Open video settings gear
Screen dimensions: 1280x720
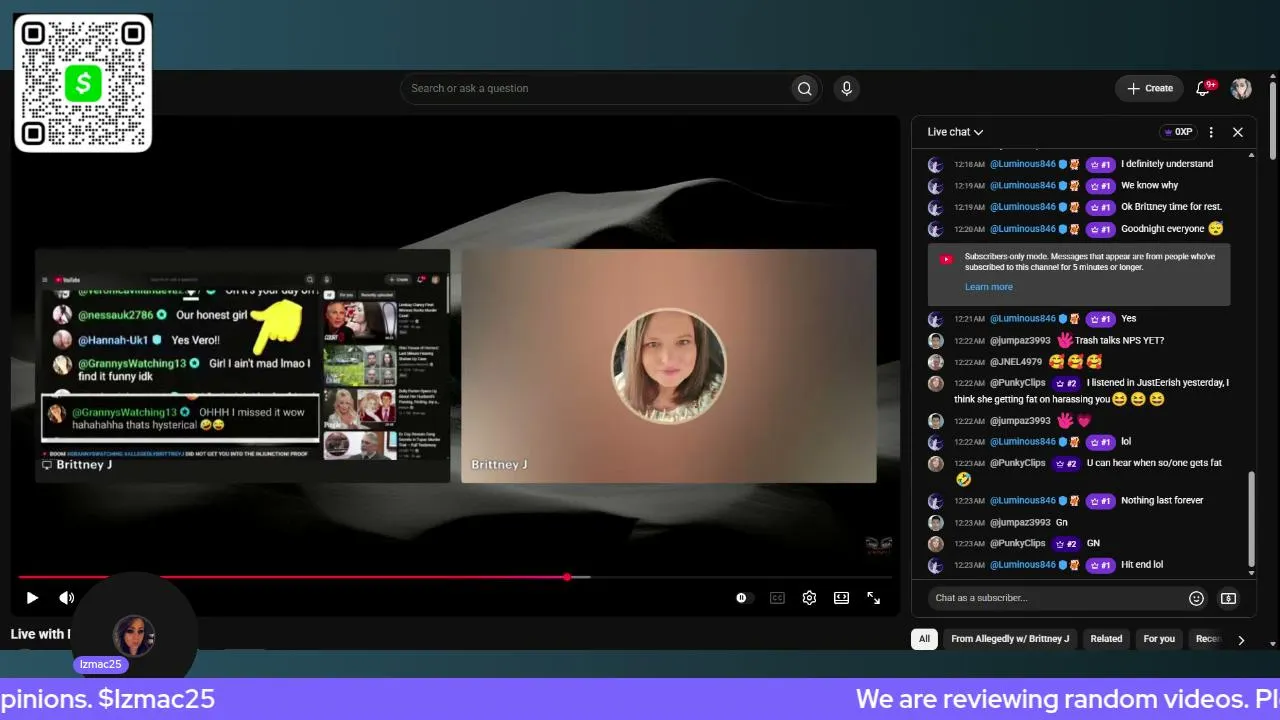(x=809, y=598)
